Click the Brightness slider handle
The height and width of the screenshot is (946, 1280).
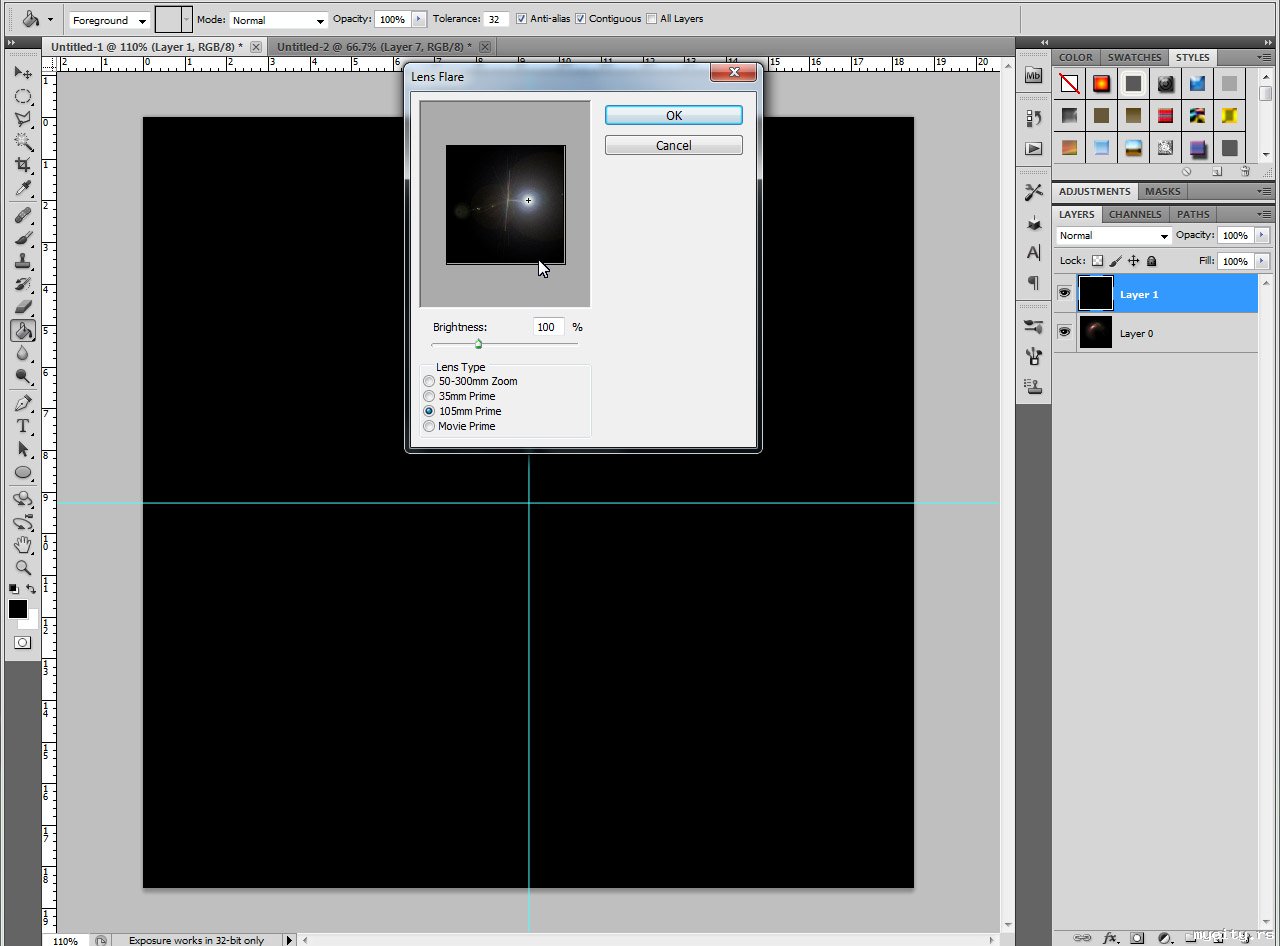(x=478, y=344)
